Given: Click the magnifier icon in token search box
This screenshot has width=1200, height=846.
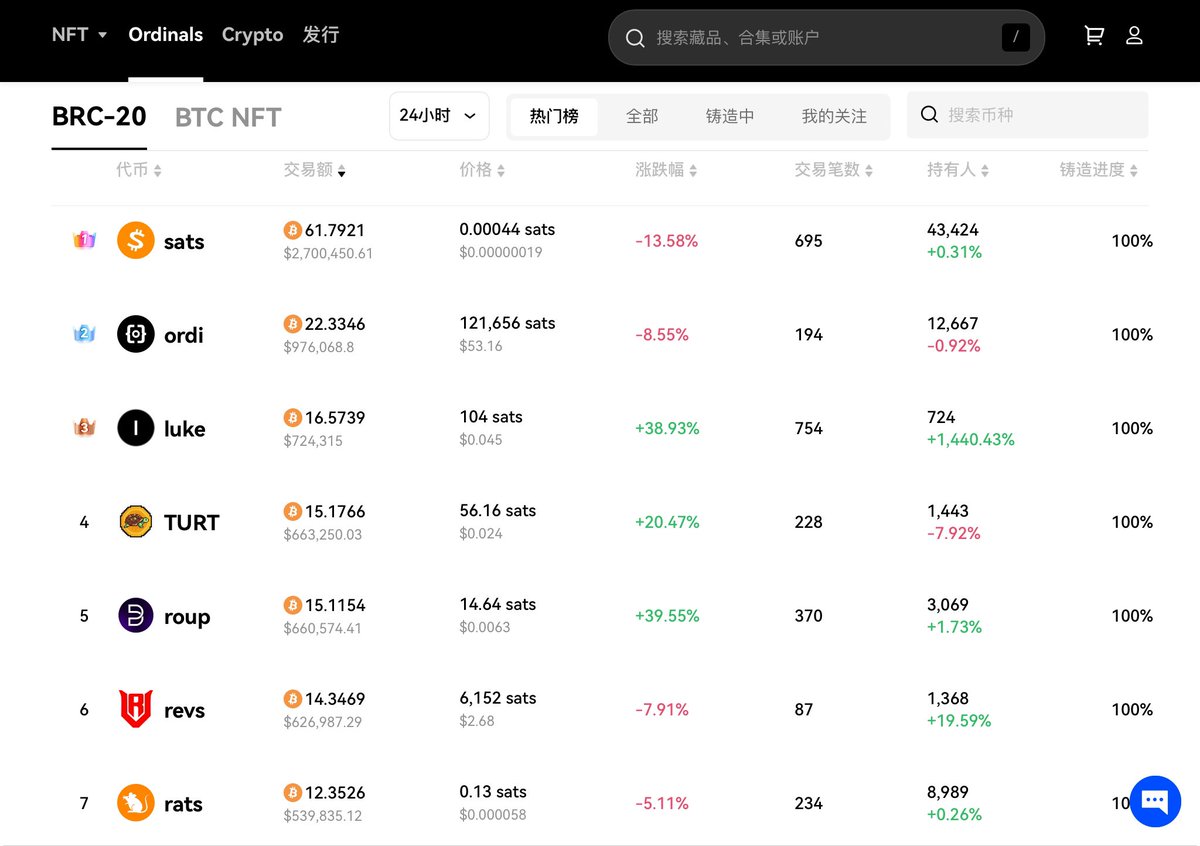Looking at the screenshot, I should click(x=929, y=115).
